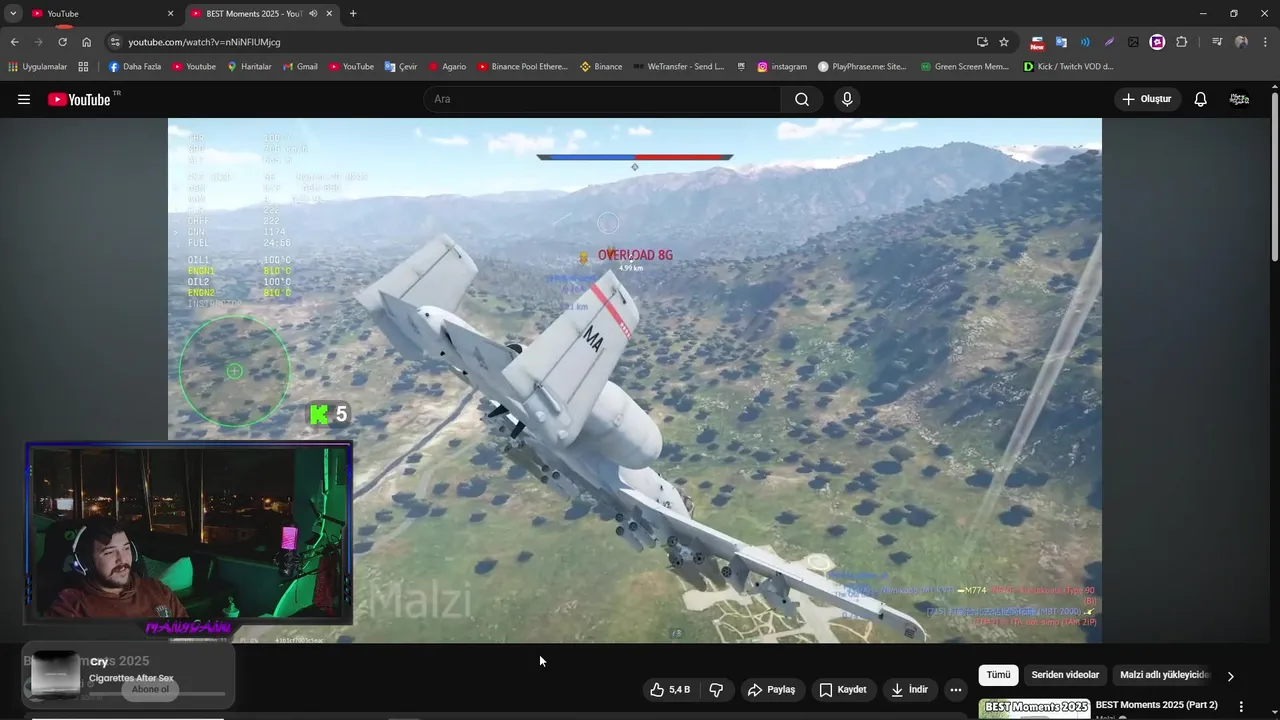
Task: Subscribe using Abone ol button
Action: [x=150, y=689]
